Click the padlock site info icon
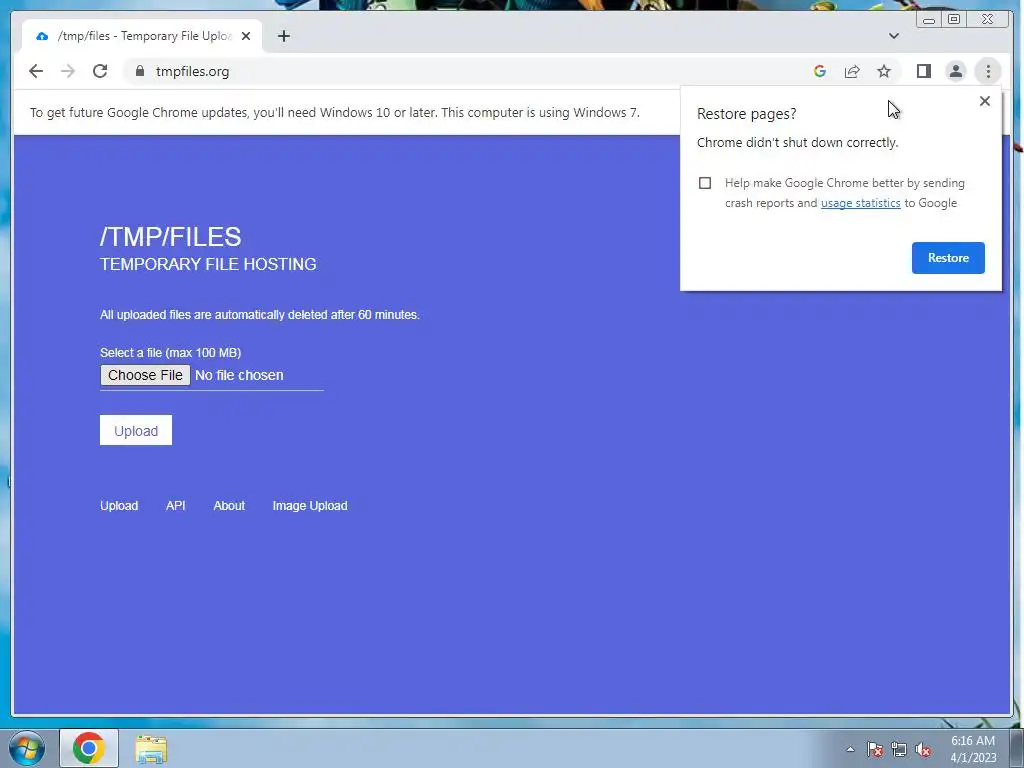This screenshot has width=1024, height=768. (140, 71)
